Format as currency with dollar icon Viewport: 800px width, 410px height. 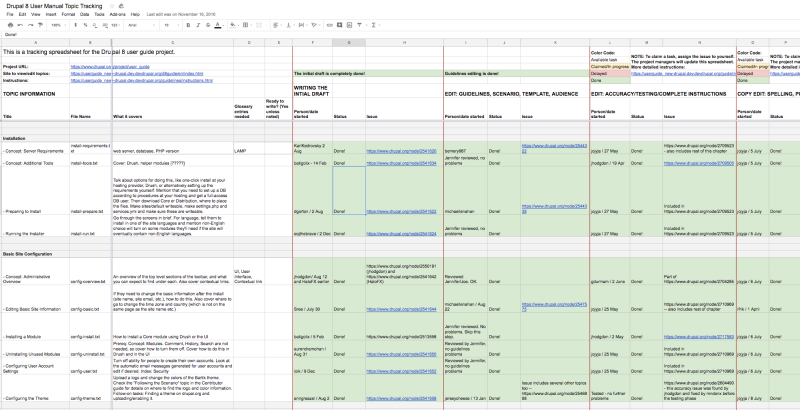point(76,25)
